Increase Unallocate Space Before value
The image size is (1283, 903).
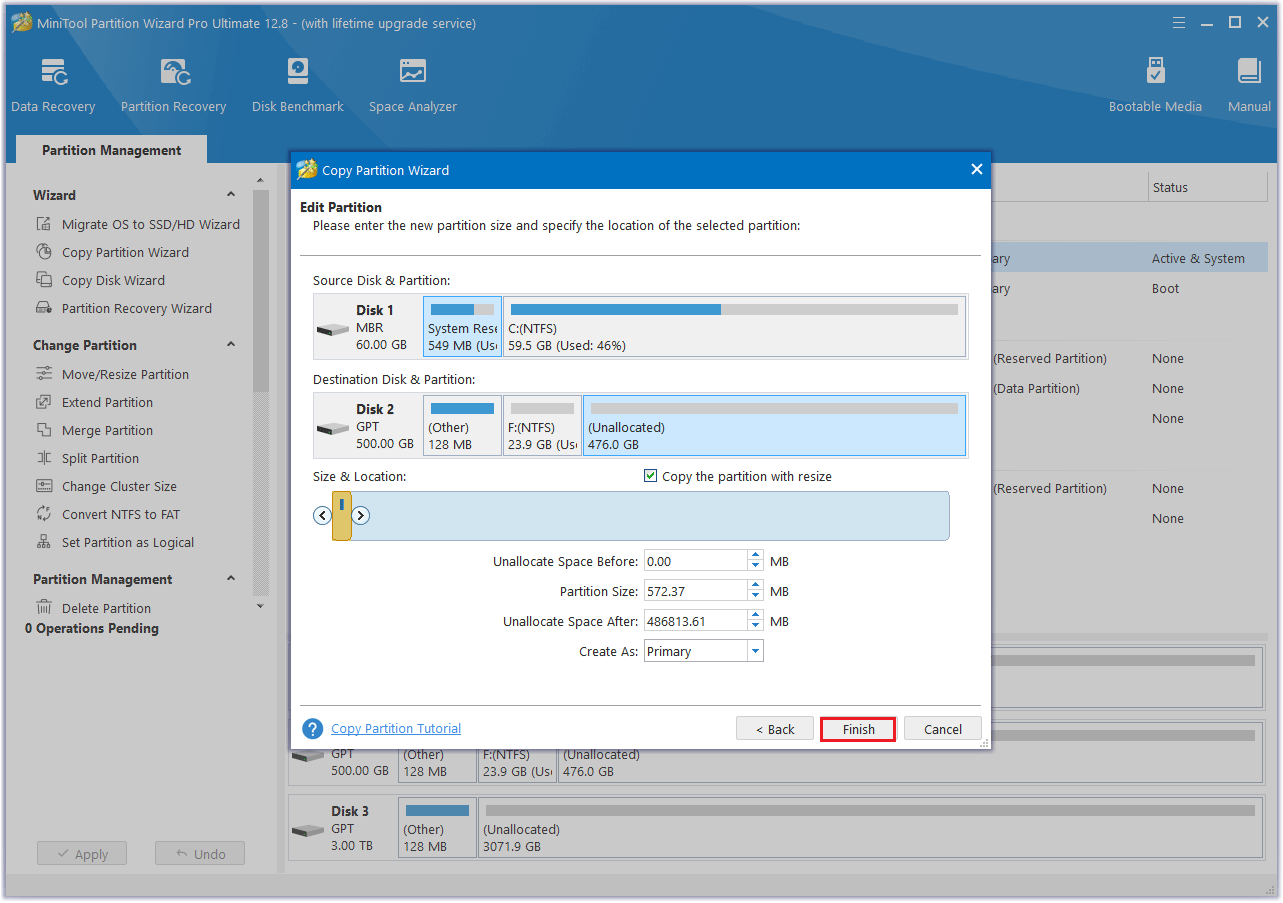[x=756, y=556]
